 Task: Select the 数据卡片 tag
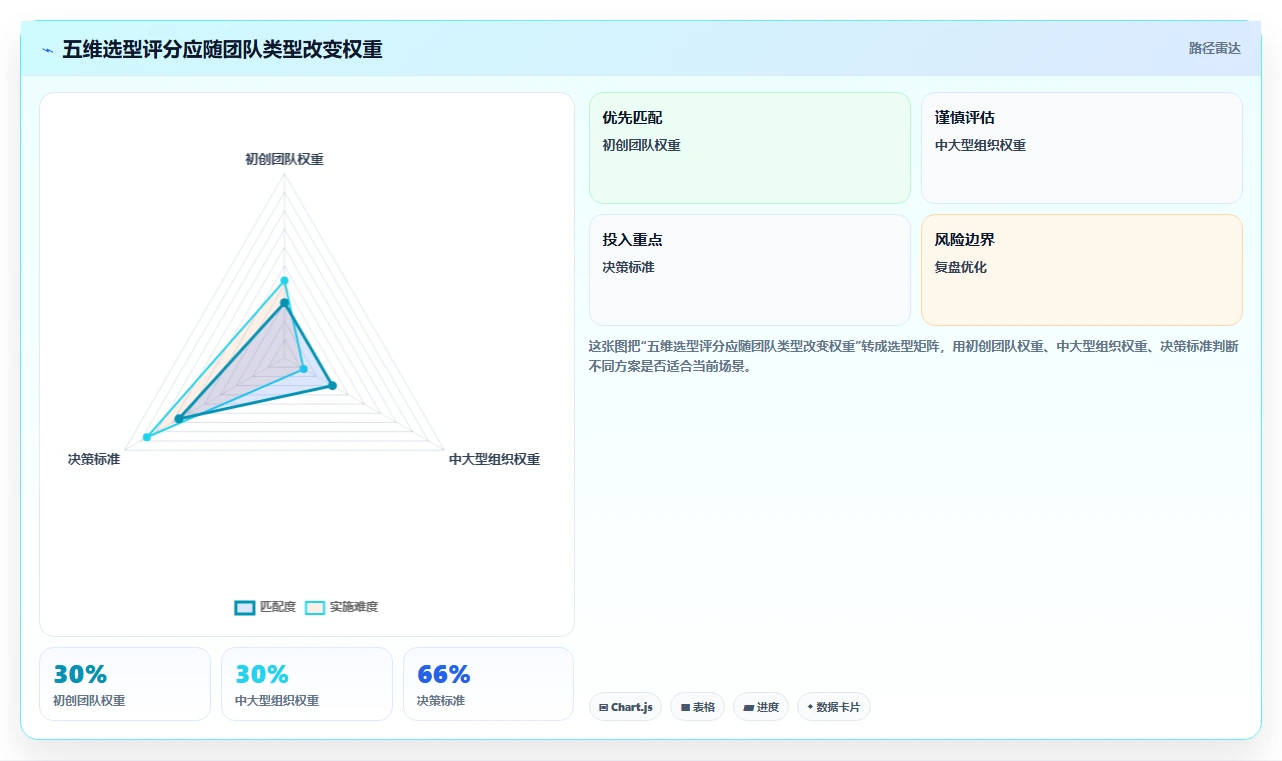tap(834, 707)
